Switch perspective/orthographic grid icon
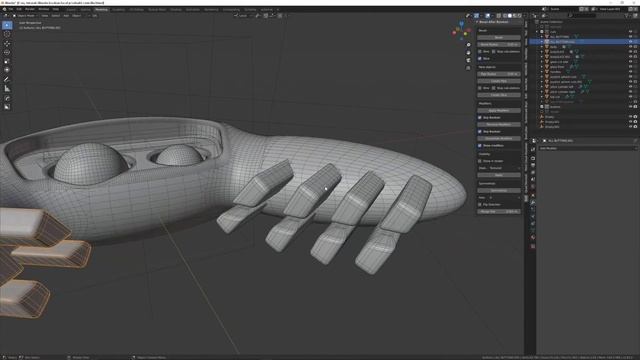640x360 pixels. [468, 68]
